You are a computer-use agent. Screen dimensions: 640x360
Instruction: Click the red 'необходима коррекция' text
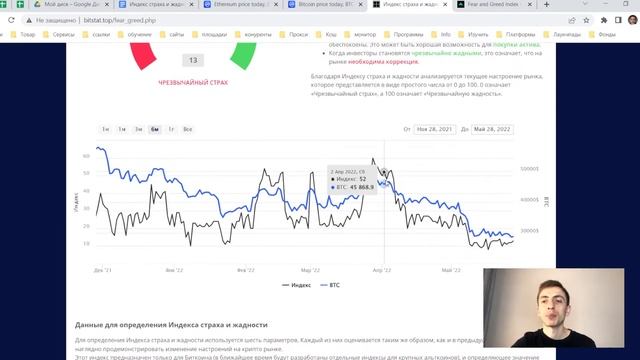pyautogui.click(x=383, y=62)
